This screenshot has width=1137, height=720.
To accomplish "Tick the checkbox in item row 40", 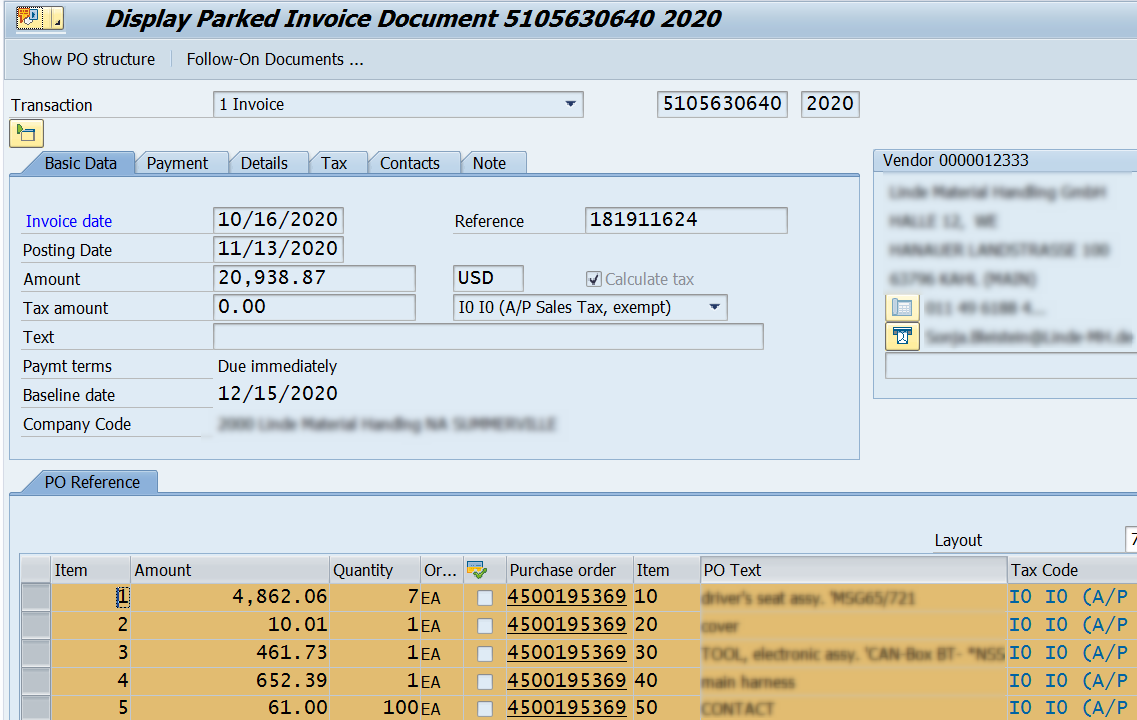I will point(485,681).
